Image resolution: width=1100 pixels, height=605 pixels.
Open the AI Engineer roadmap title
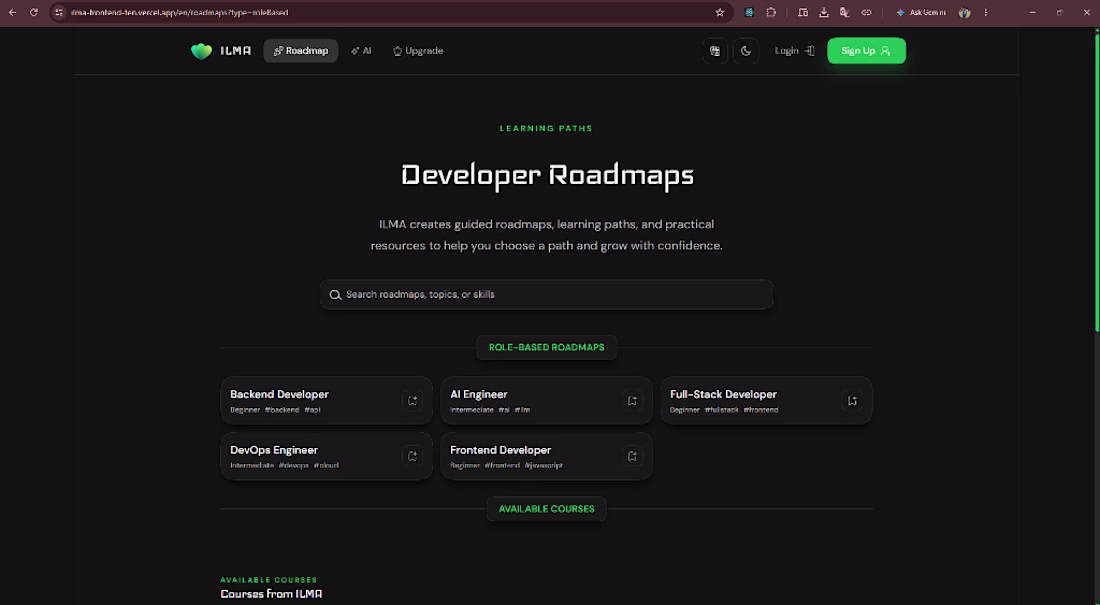tap(478, 394)
